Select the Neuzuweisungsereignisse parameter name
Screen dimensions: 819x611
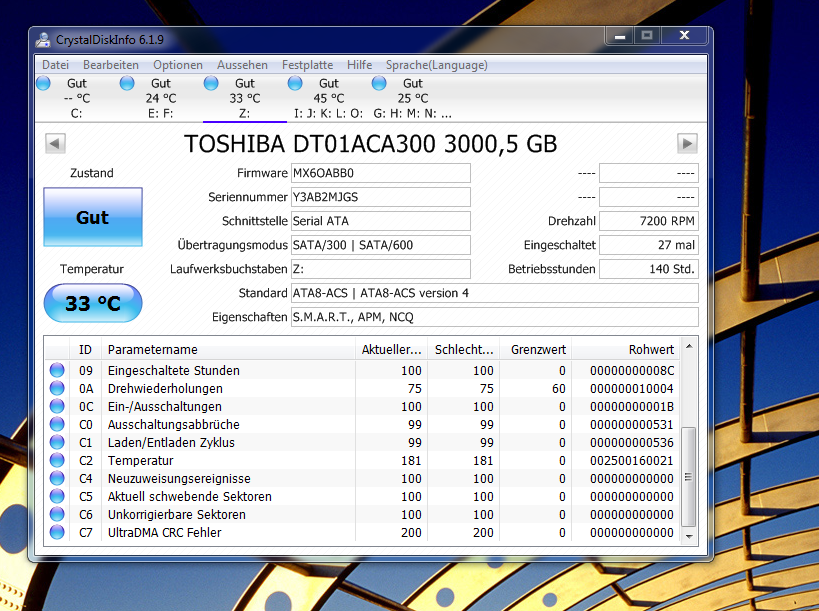[179, 478]
